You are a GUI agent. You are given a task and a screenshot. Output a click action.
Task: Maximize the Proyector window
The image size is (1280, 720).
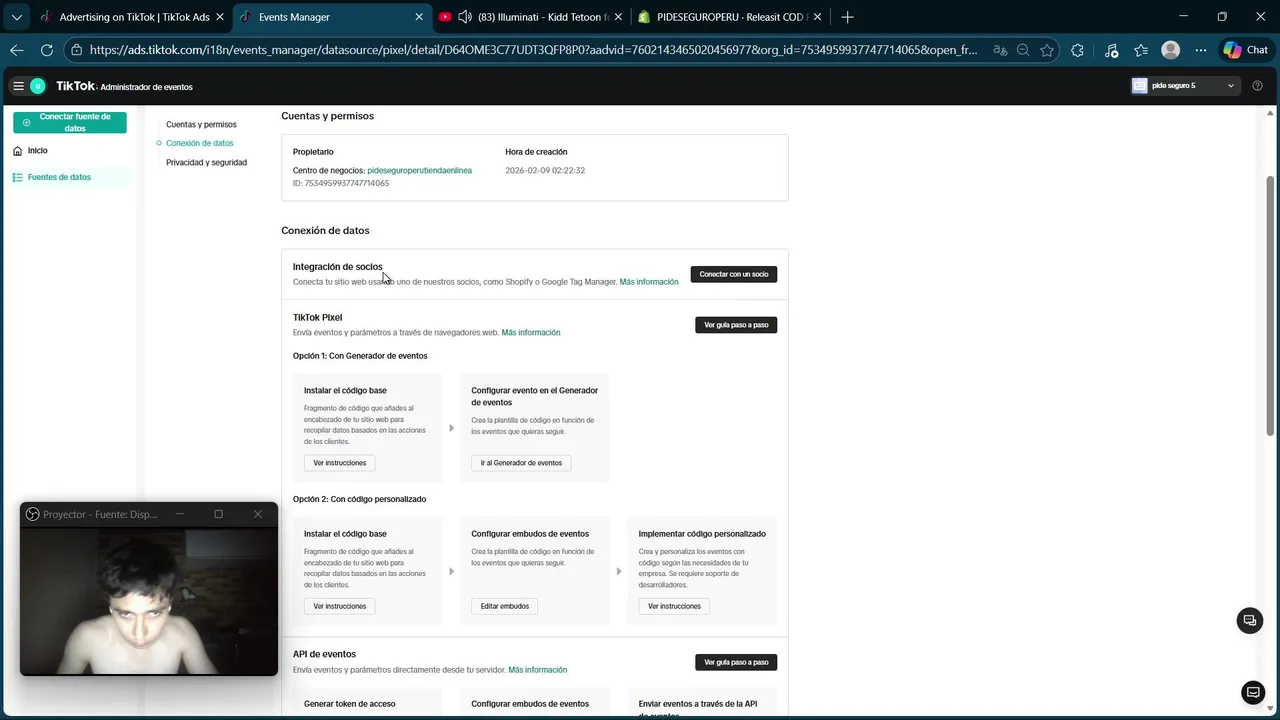(219, 514)
